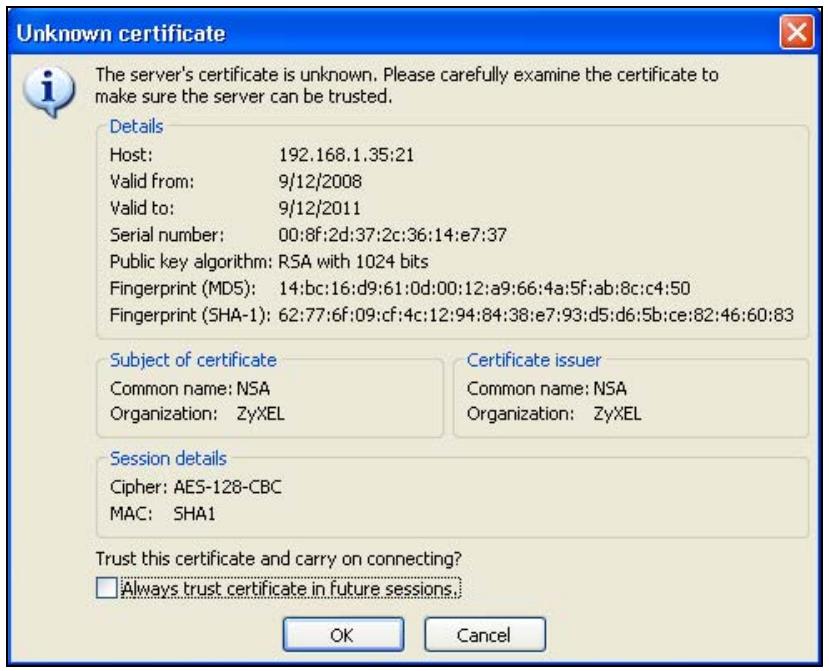Click Common name NSA under Certificate issuer
This screenshot has width=829, height=671.
(x=547, y=389)
